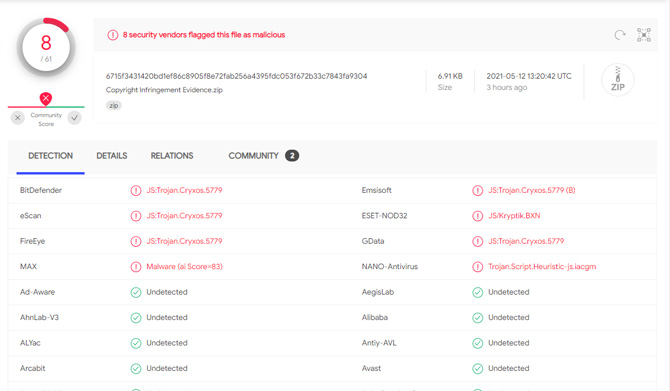Click the AhnLab-V3 vendor name
The width and height of the screenshot is (670, 391).
point(39,317)
